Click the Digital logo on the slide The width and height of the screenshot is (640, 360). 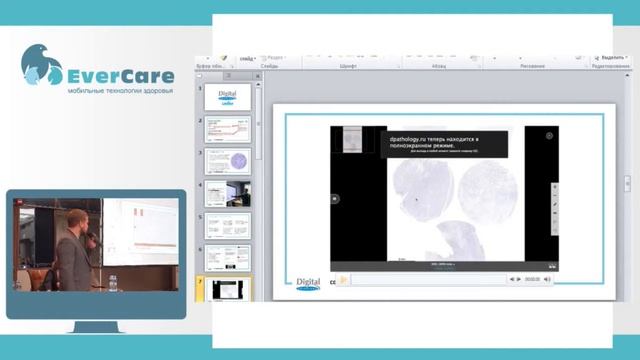click(308, 284)
